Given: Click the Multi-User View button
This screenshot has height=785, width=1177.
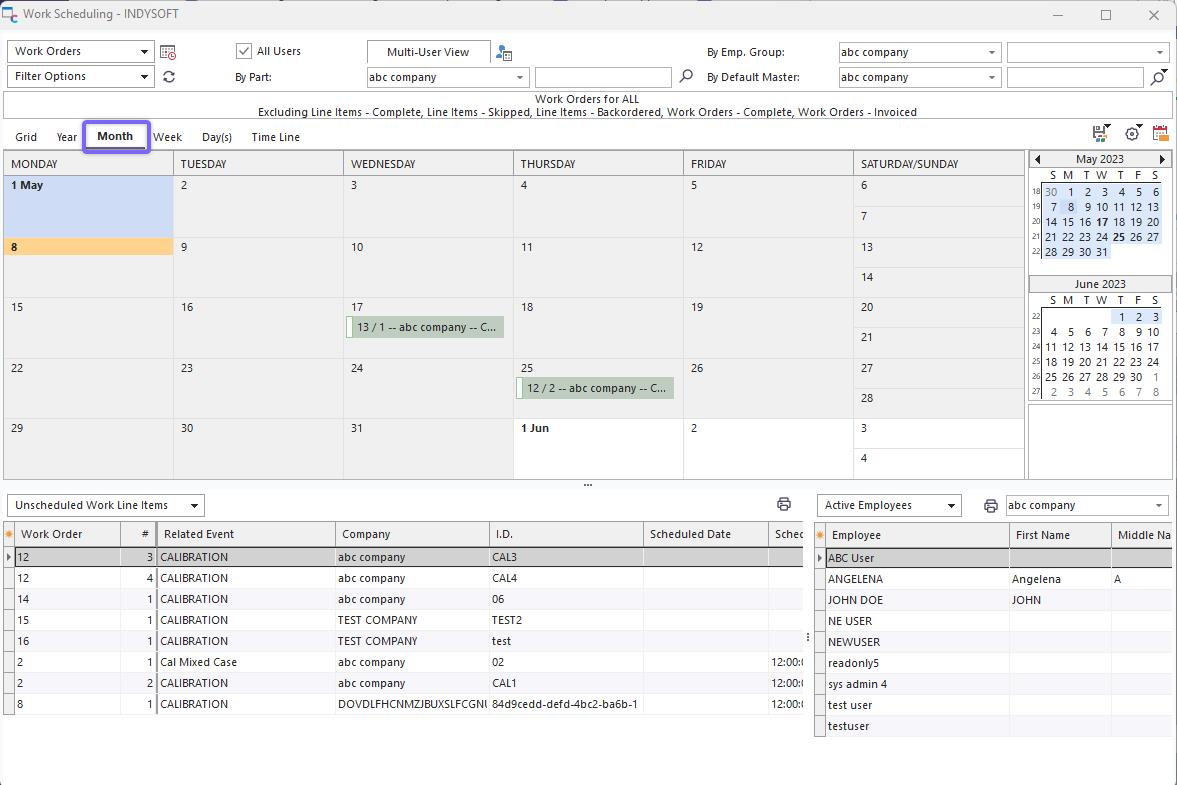Looking at the screenshot, I should coord(428,52).
